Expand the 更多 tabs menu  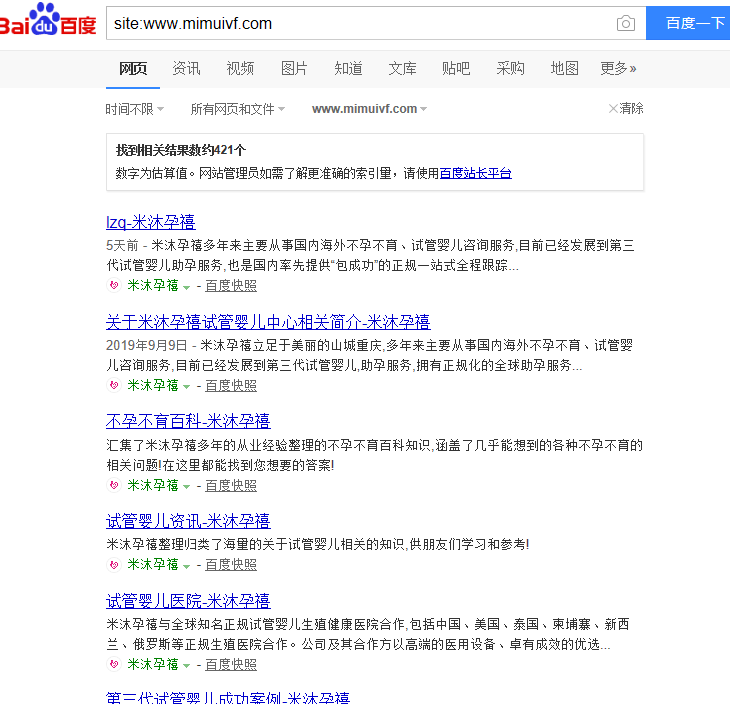click(x=618, y=68)
